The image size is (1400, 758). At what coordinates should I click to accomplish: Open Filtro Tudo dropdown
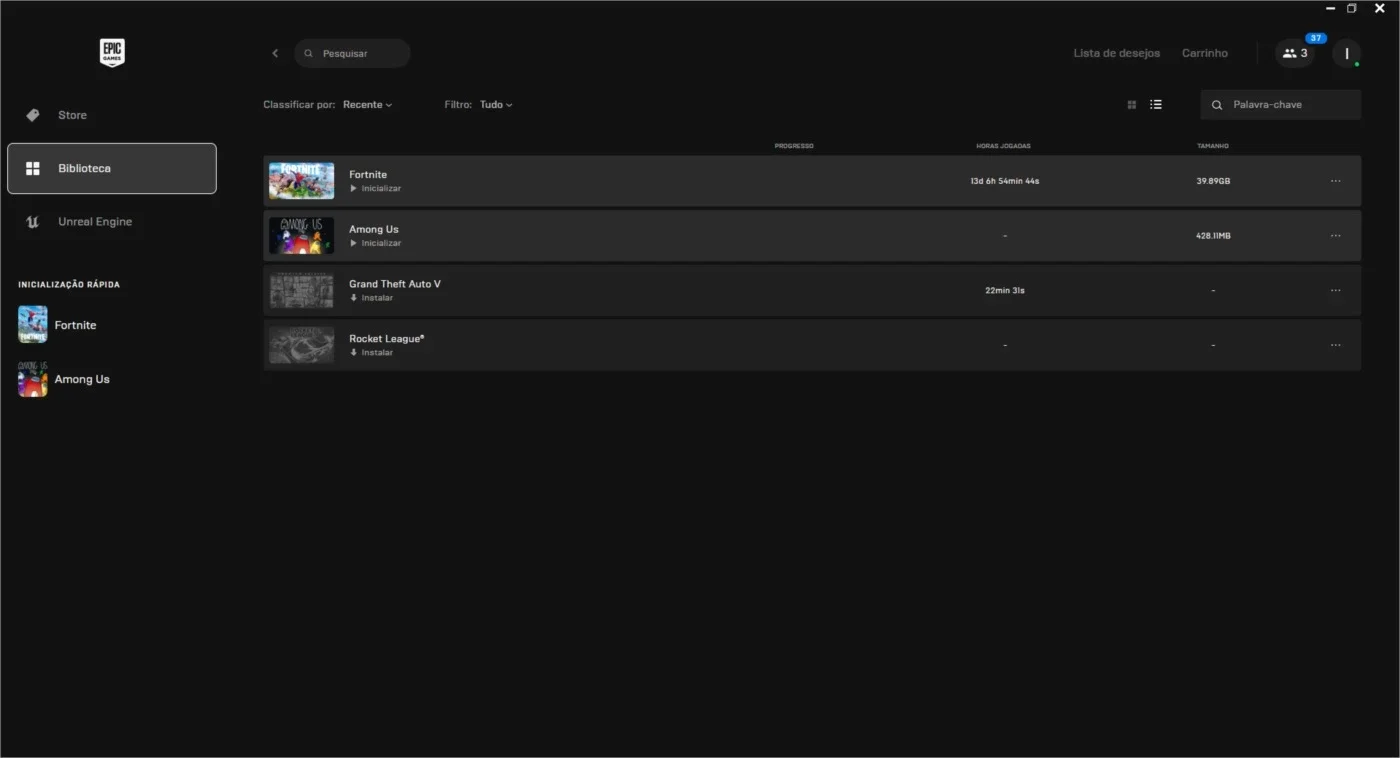(x=495, y=104)
